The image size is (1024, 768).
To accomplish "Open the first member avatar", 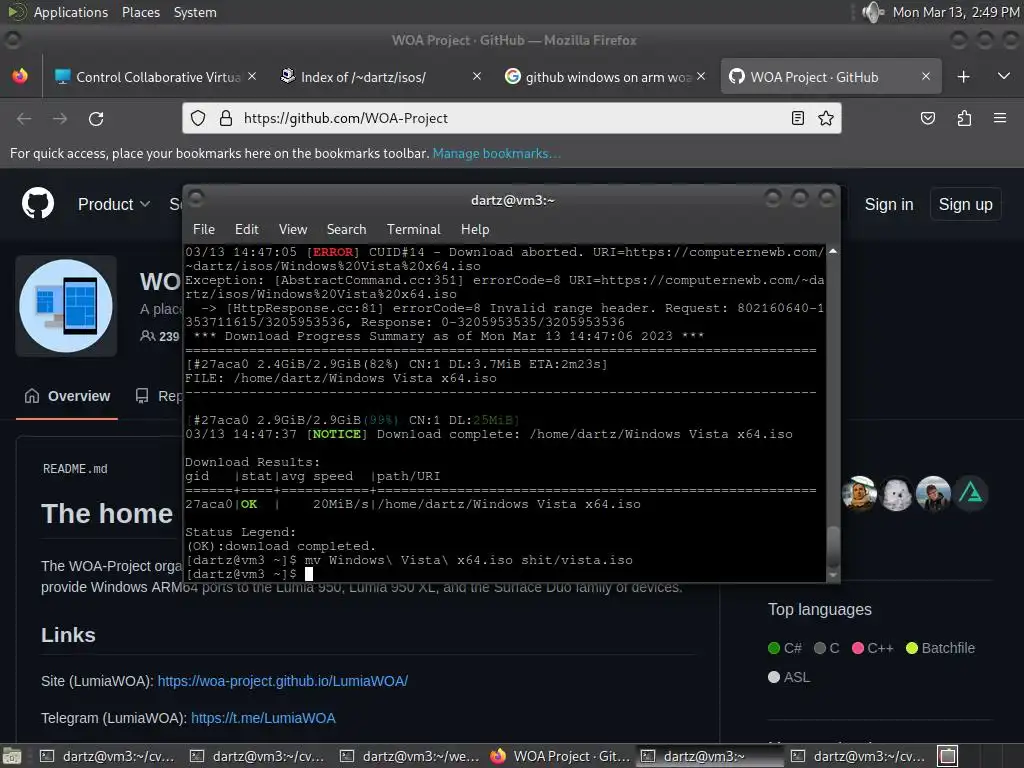I will coord(859,494).
